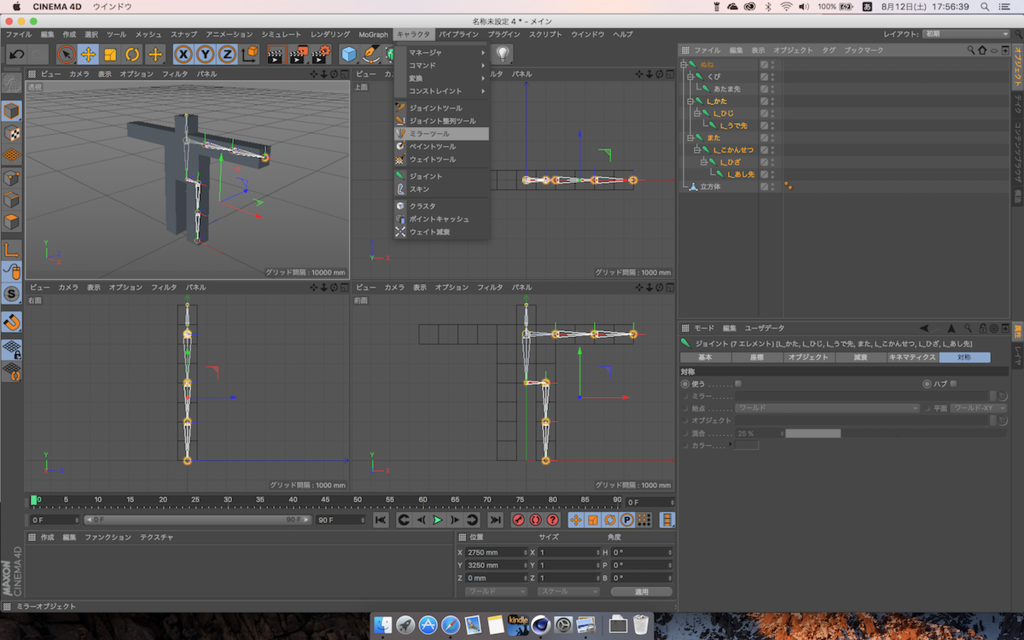Click the magnet Snap icon in left palette
Screen dimensions: 1024x640
tap(12, 322)
